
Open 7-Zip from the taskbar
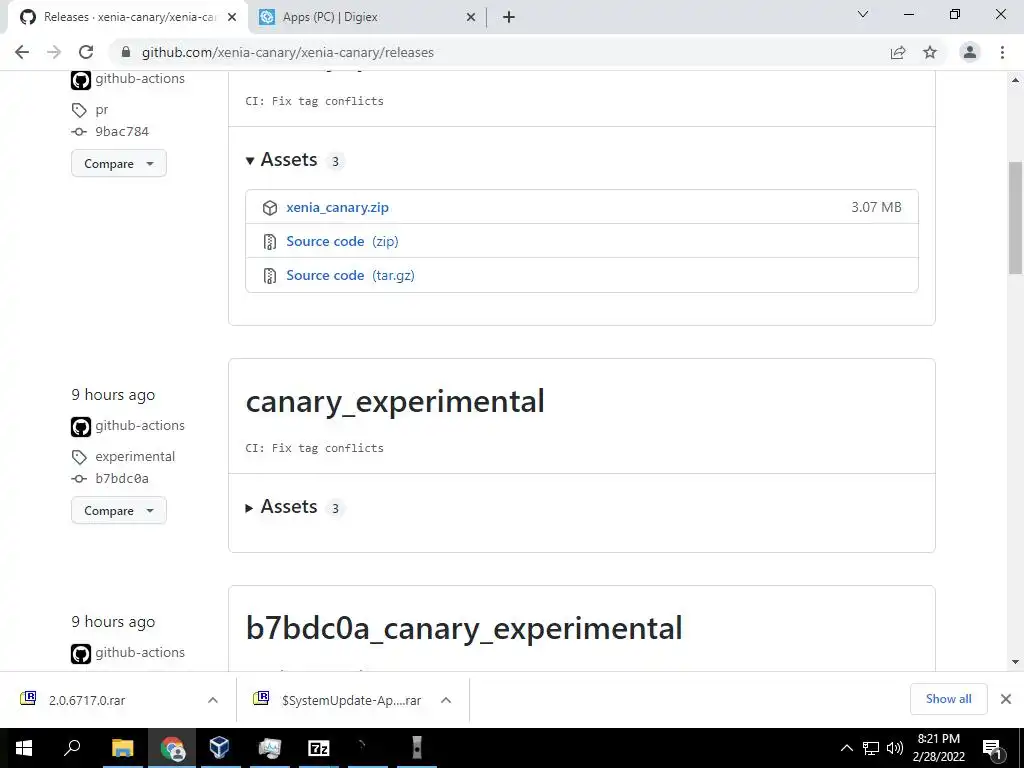tap(319, 748)
